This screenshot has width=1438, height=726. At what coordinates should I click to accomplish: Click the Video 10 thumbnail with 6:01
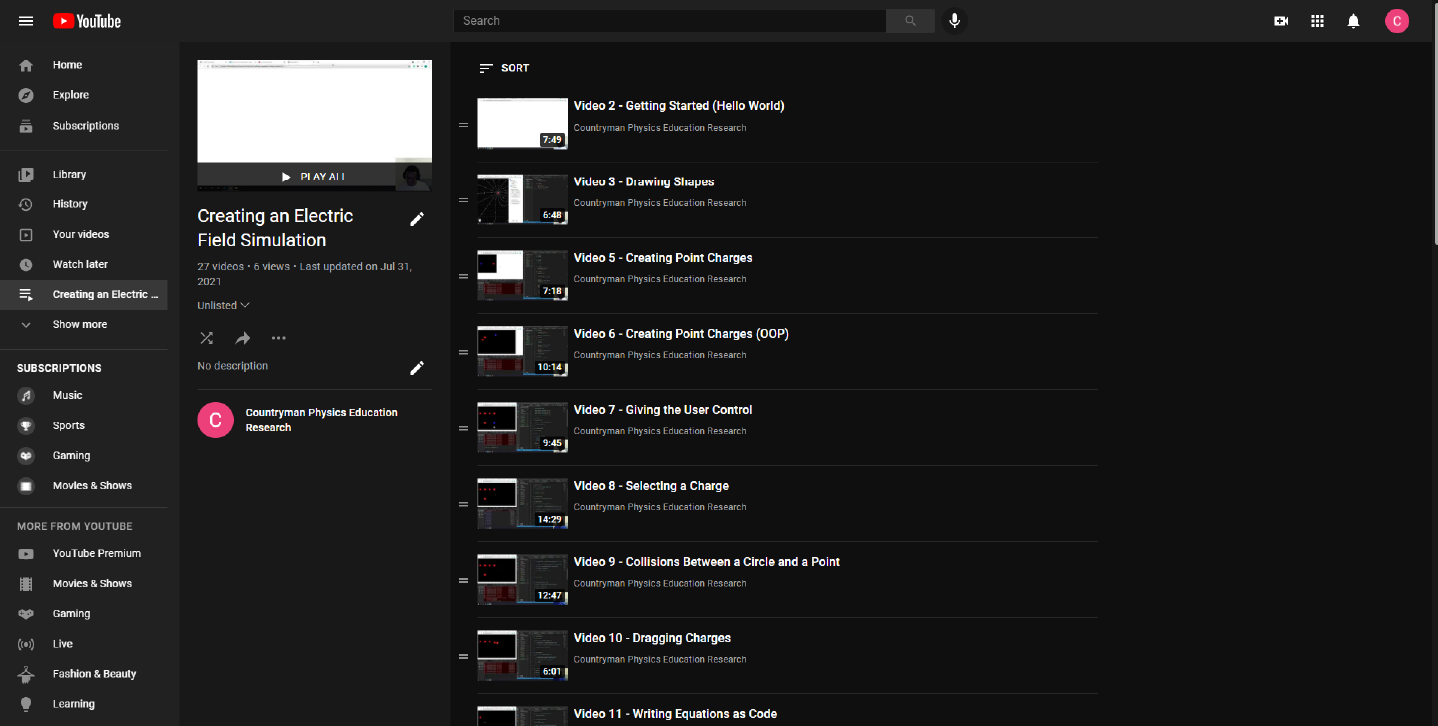(x=522, y=656)
